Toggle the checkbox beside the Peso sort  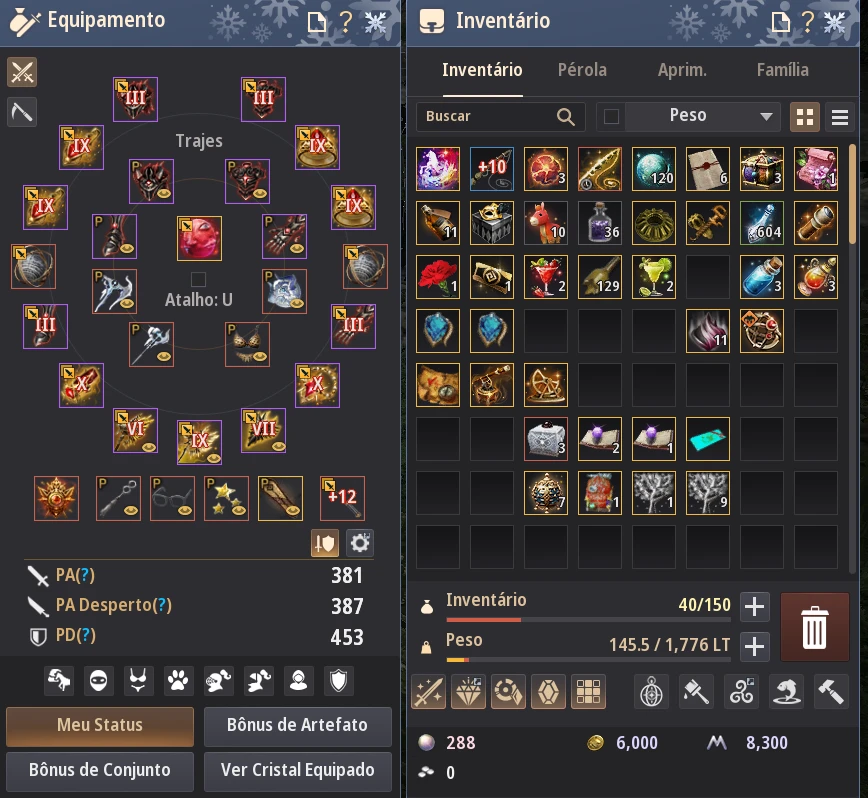click(x=611, y=117)
